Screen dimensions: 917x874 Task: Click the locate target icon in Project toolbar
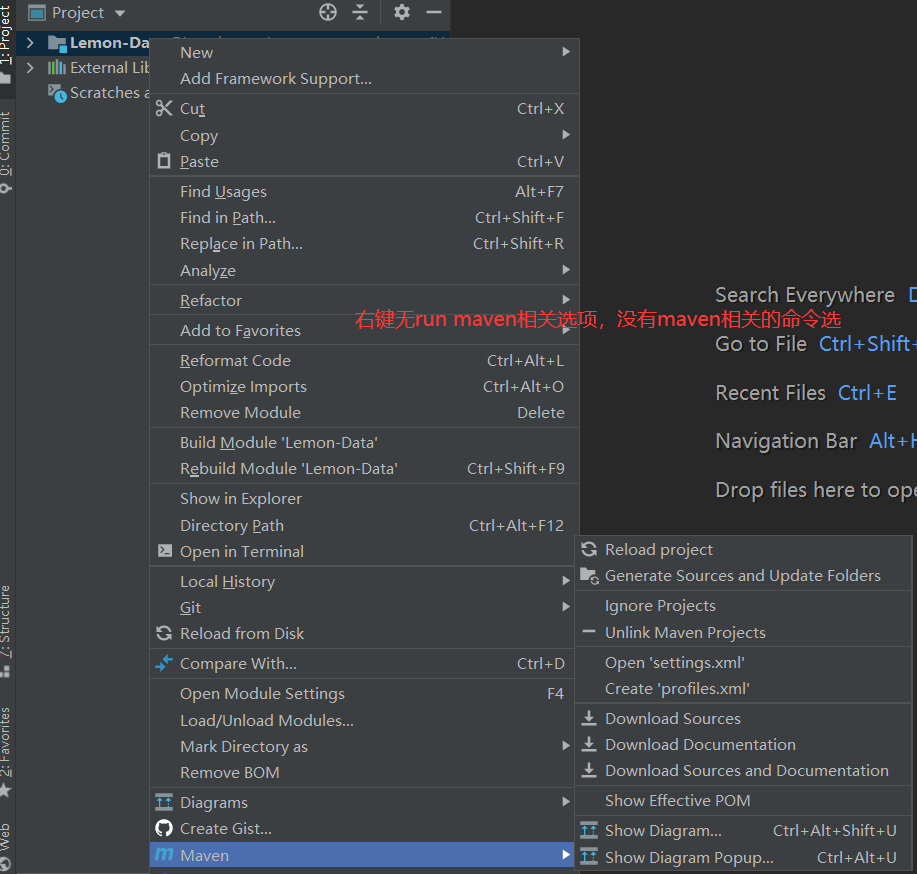(328, 12)
